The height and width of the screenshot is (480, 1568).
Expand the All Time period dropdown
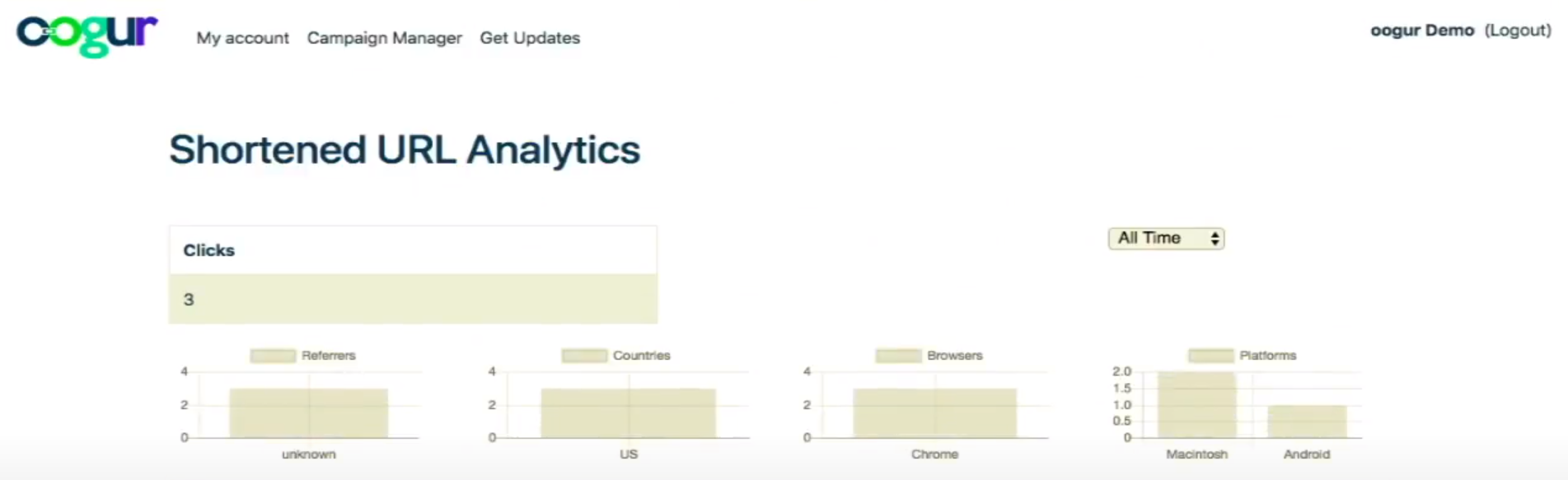[1165, 239]
